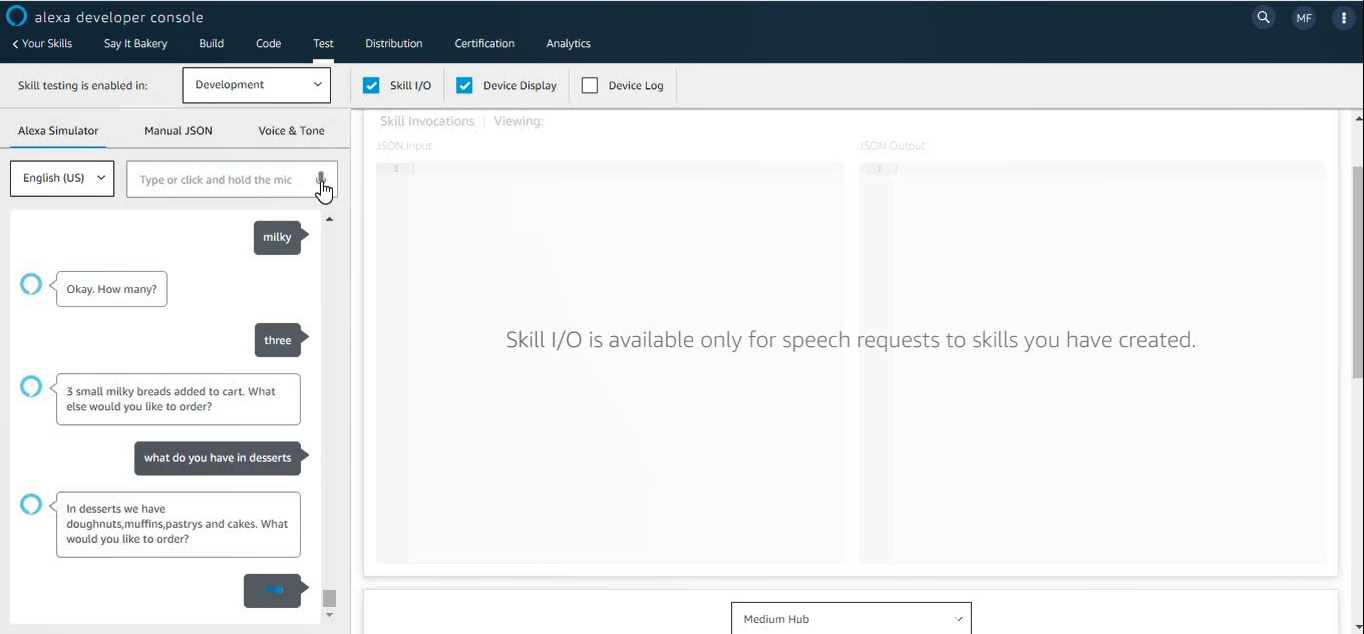This screenshot has height=634, width=1364.
Task: Open the English (US) language dropdown
Action: click(62, 178)
